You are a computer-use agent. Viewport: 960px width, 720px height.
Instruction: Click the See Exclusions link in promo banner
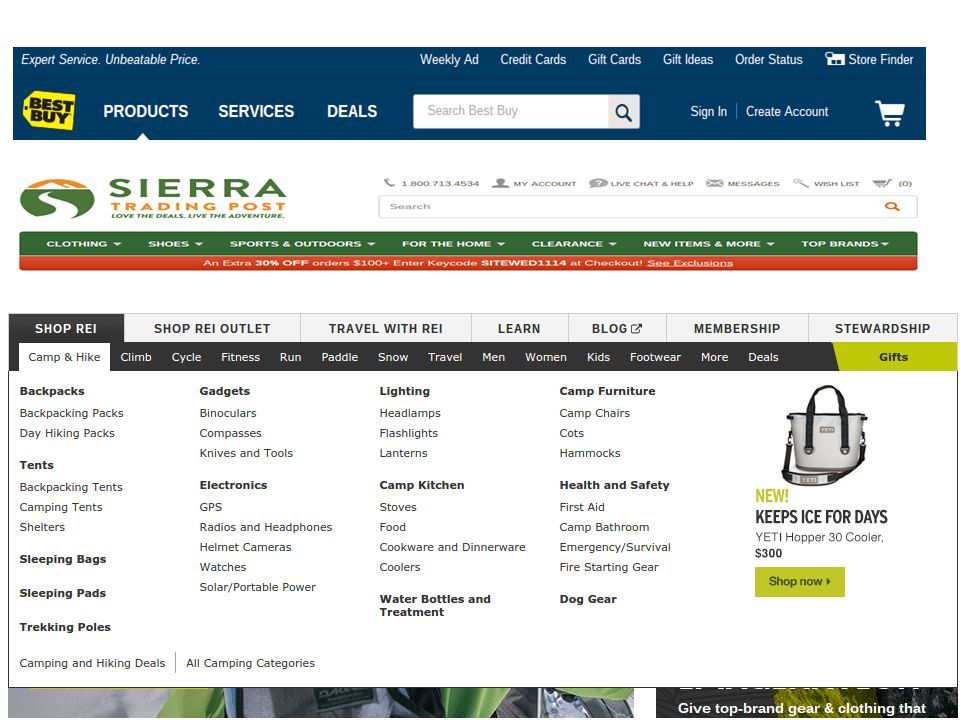690,263
